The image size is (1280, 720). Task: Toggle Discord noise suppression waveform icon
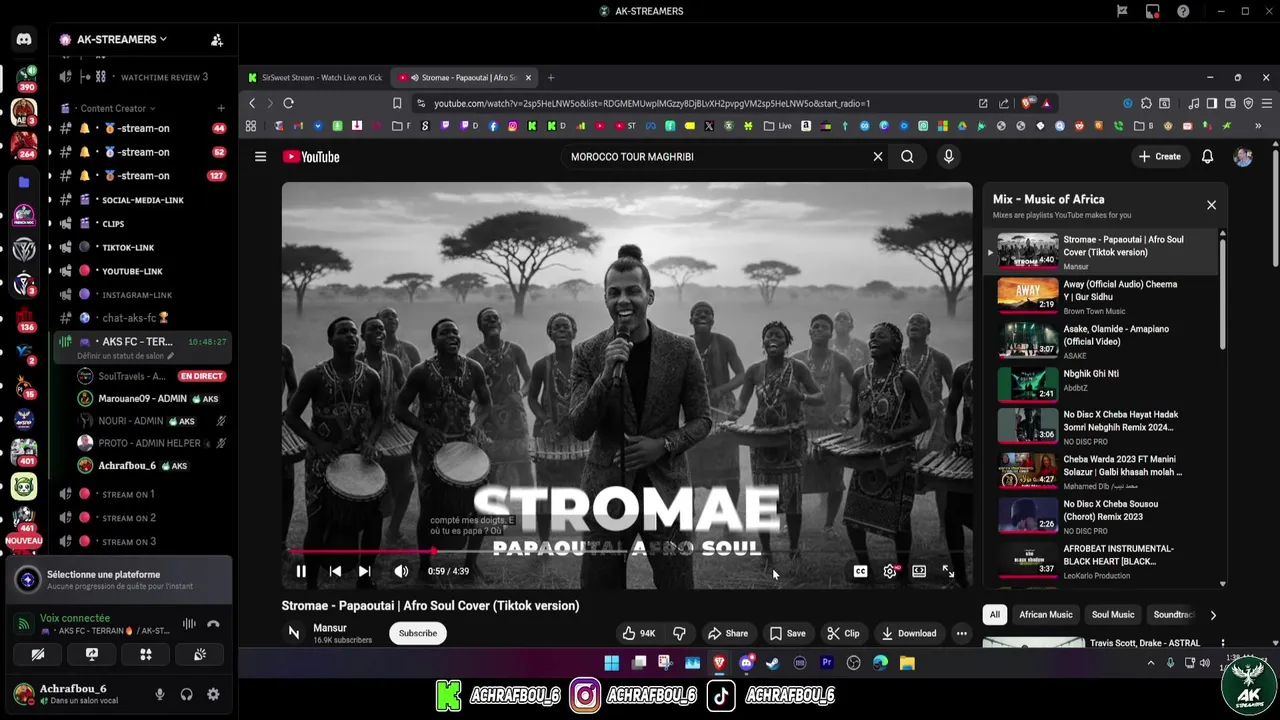189,624
